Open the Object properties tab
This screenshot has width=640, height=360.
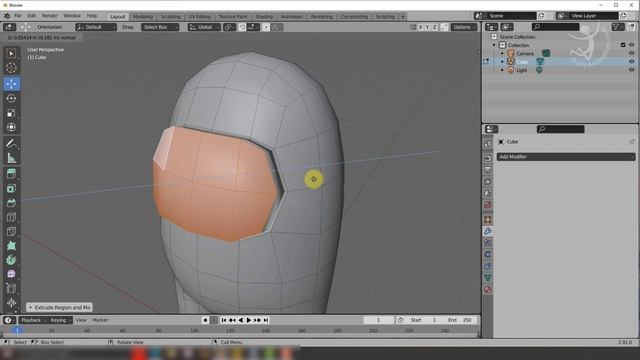488,220
